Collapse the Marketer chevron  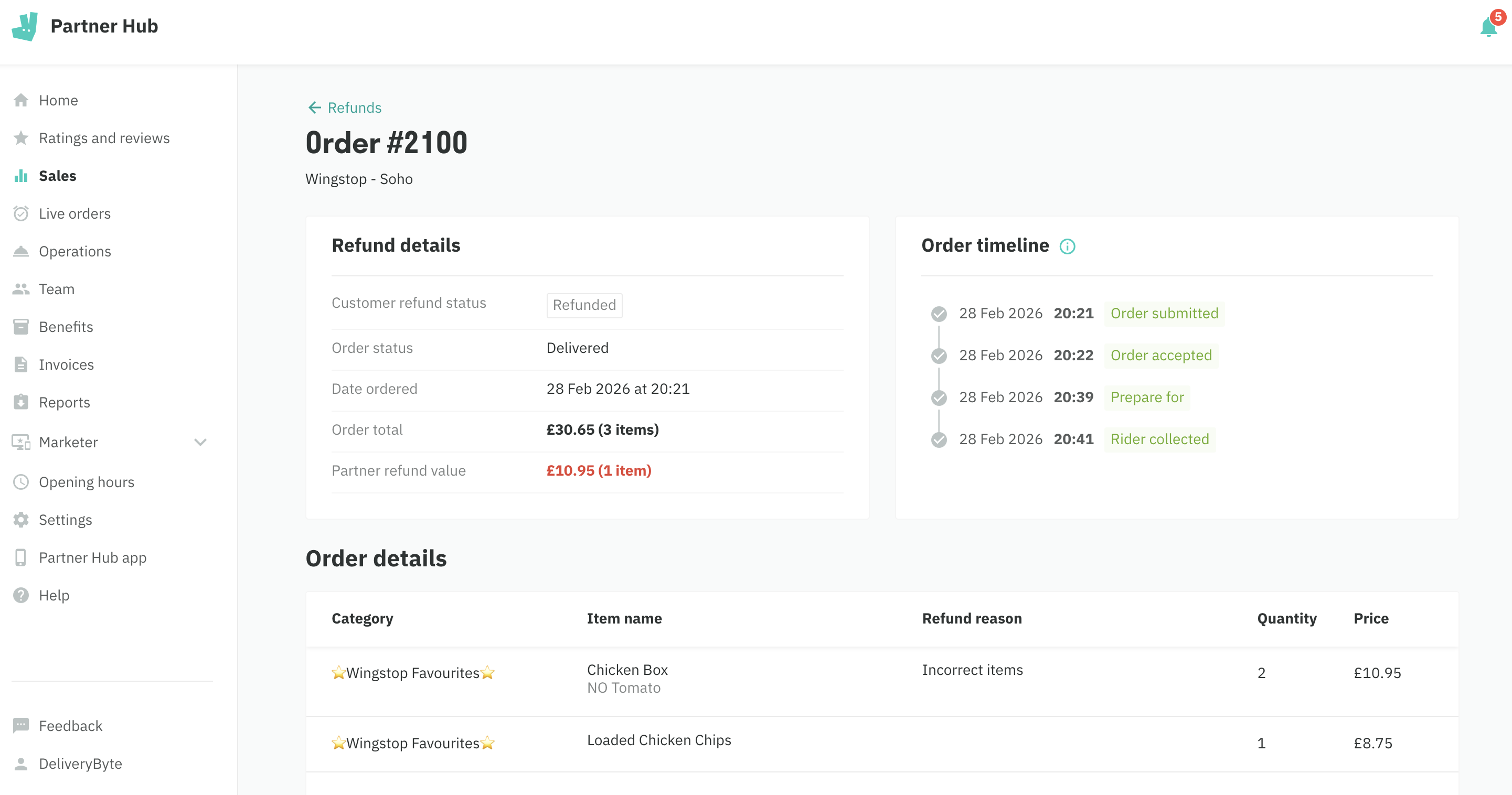coord(200,443)
